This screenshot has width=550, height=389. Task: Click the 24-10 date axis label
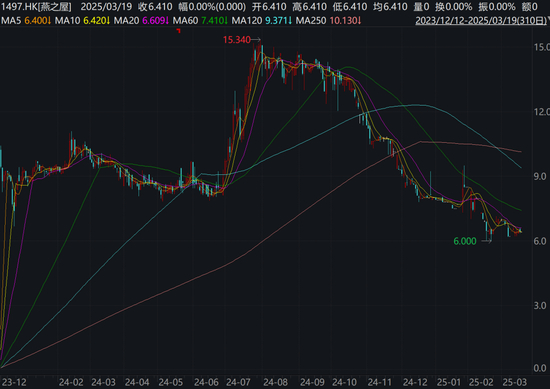[344, 382]
